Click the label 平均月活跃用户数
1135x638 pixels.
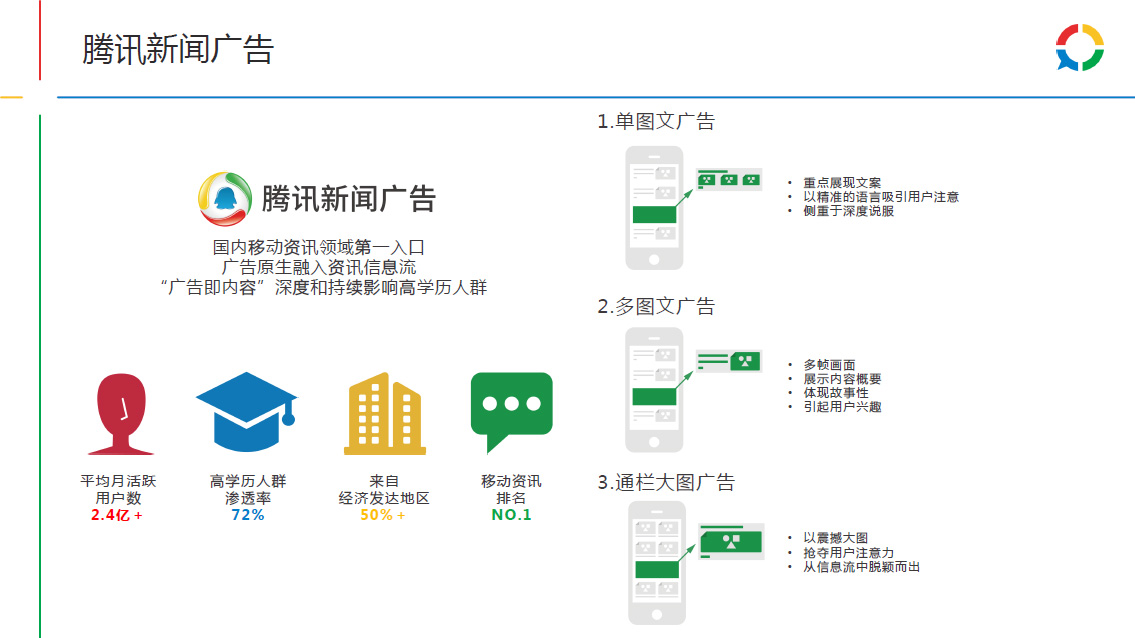[x=118, y=490]
